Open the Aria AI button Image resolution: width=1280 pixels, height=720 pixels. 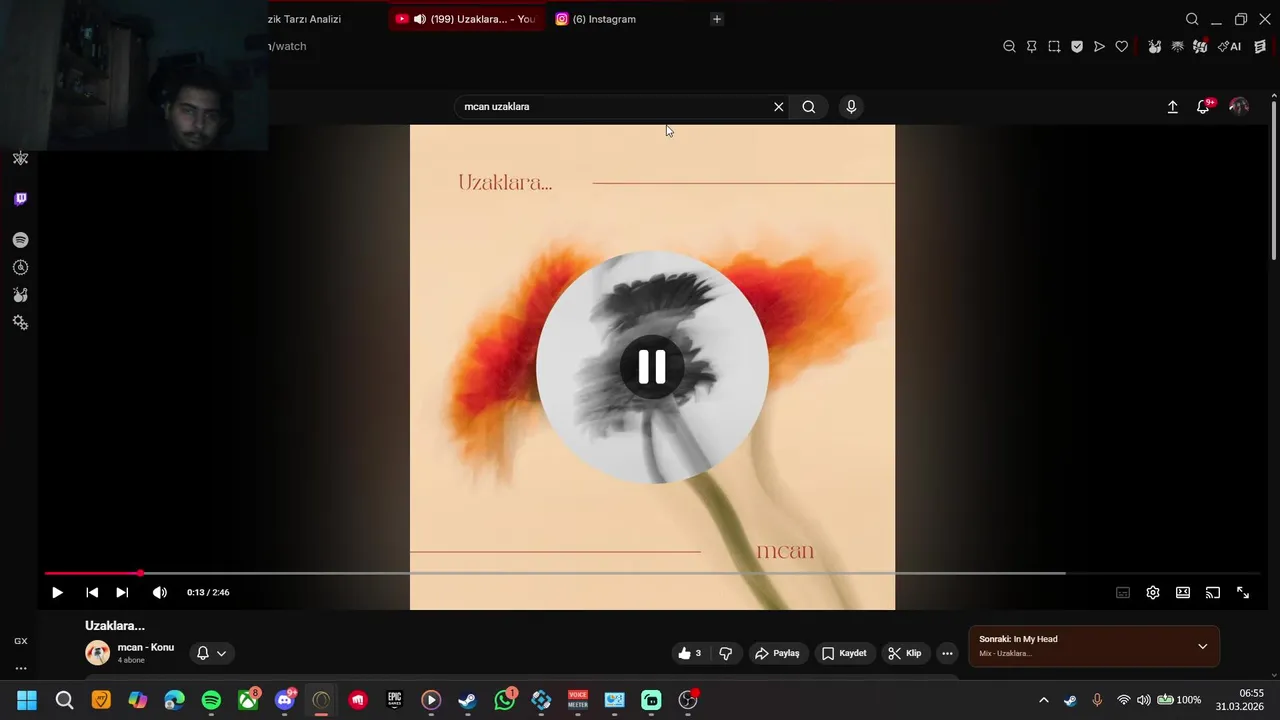point(1230,46)
